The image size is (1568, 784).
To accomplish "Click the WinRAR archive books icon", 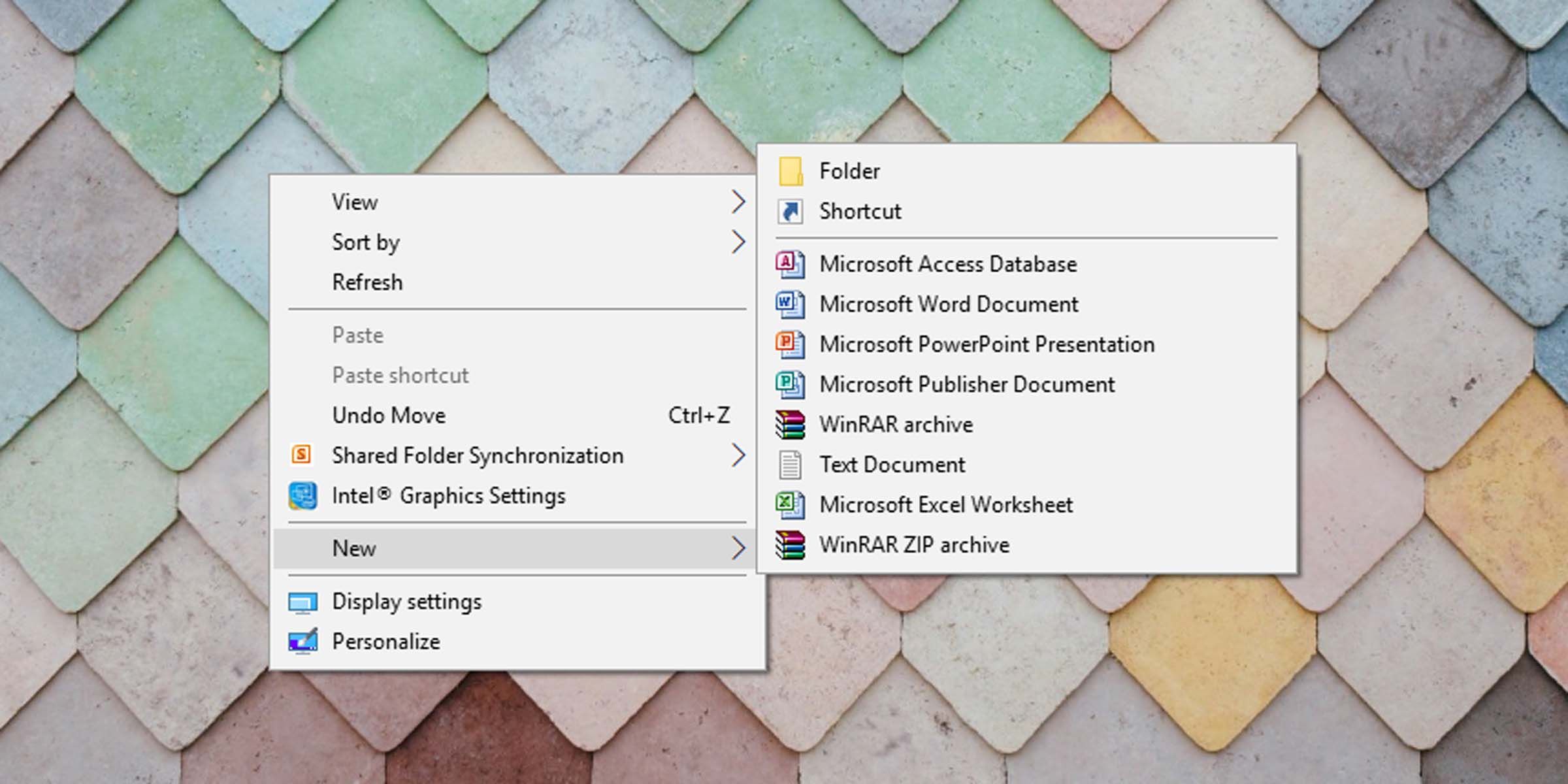I will (790, 425).
